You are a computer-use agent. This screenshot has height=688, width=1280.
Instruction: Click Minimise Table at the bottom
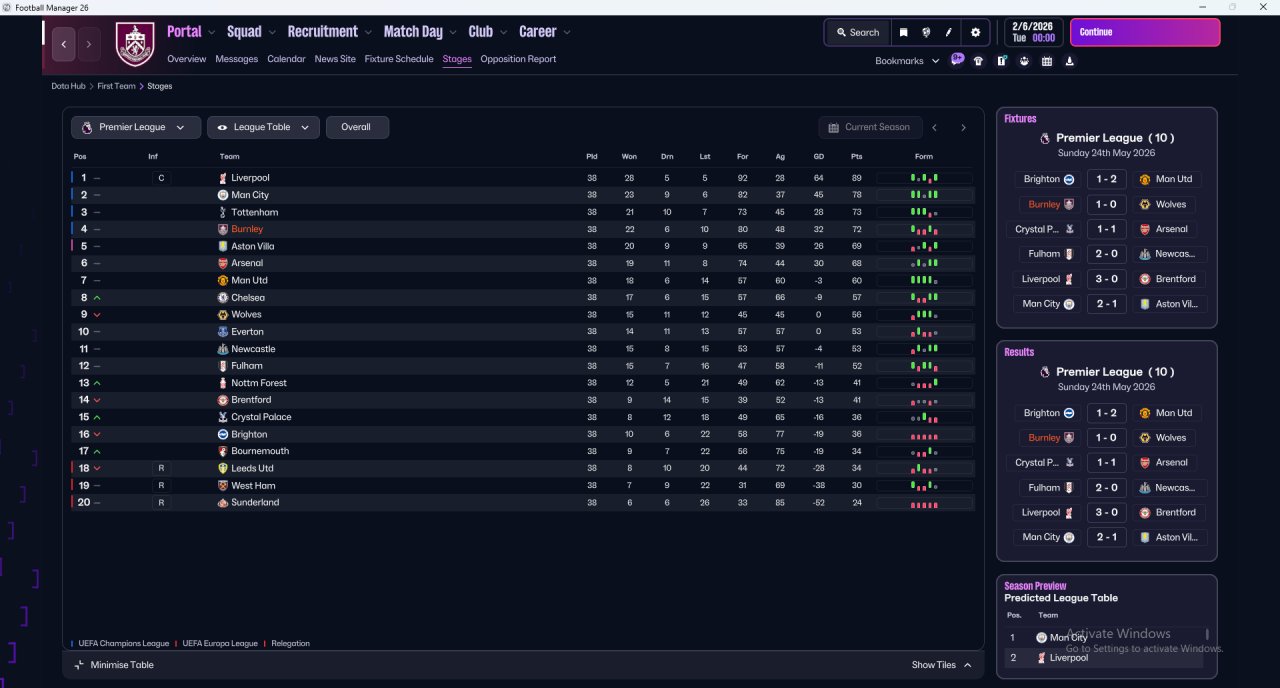(113, 665)
